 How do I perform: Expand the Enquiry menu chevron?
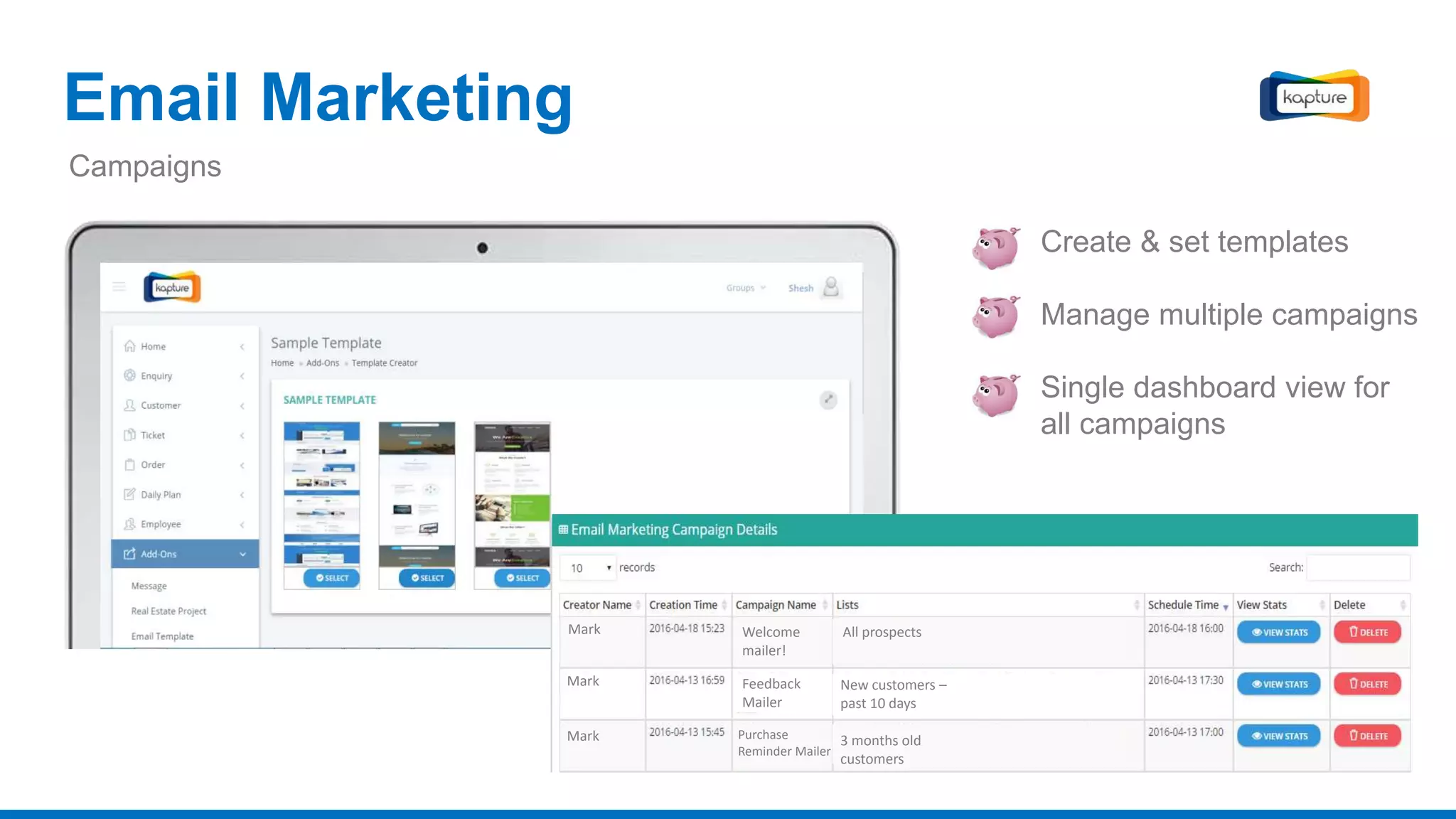242,376
